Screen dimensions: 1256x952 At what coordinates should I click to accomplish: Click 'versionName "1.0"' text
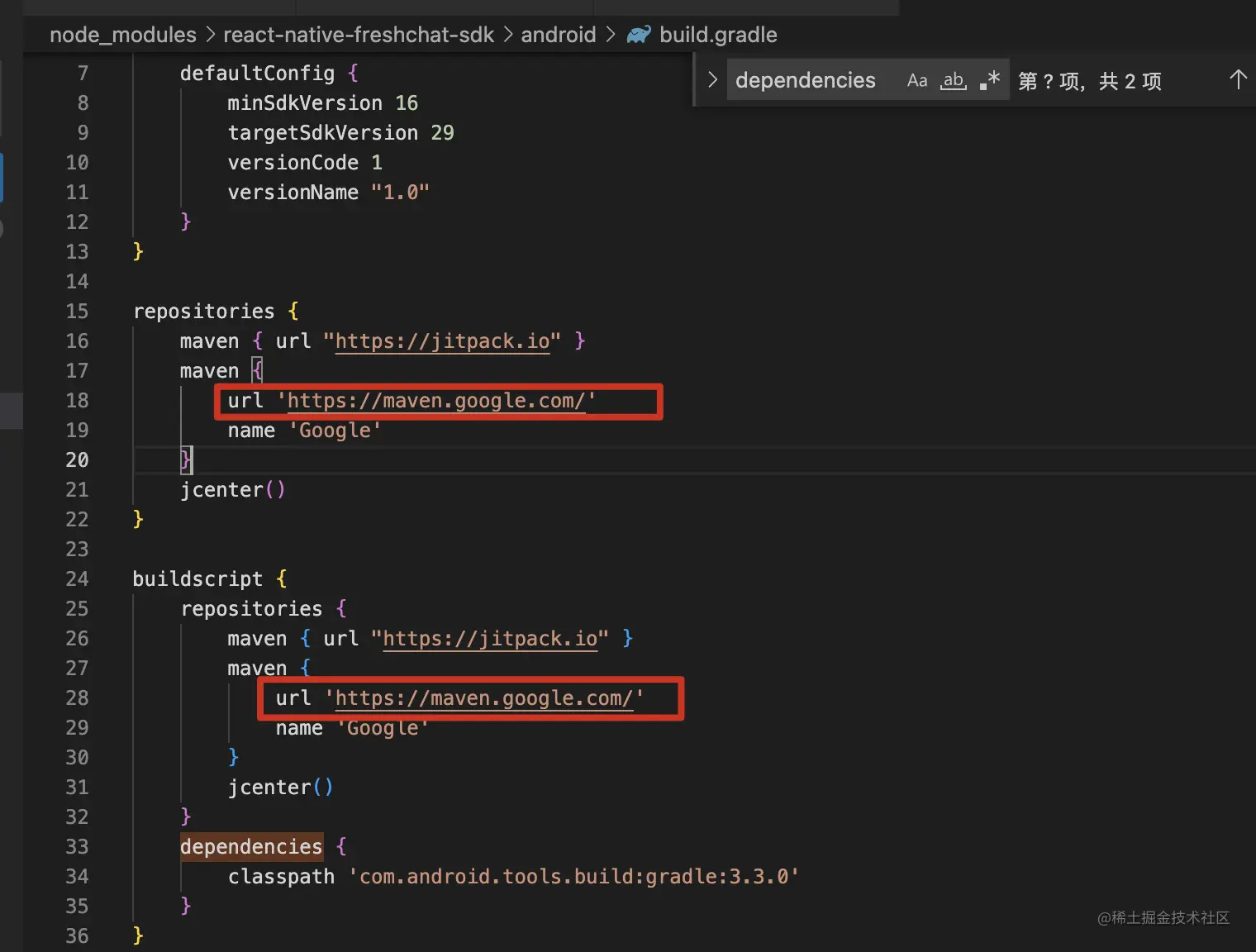point(329,193)
